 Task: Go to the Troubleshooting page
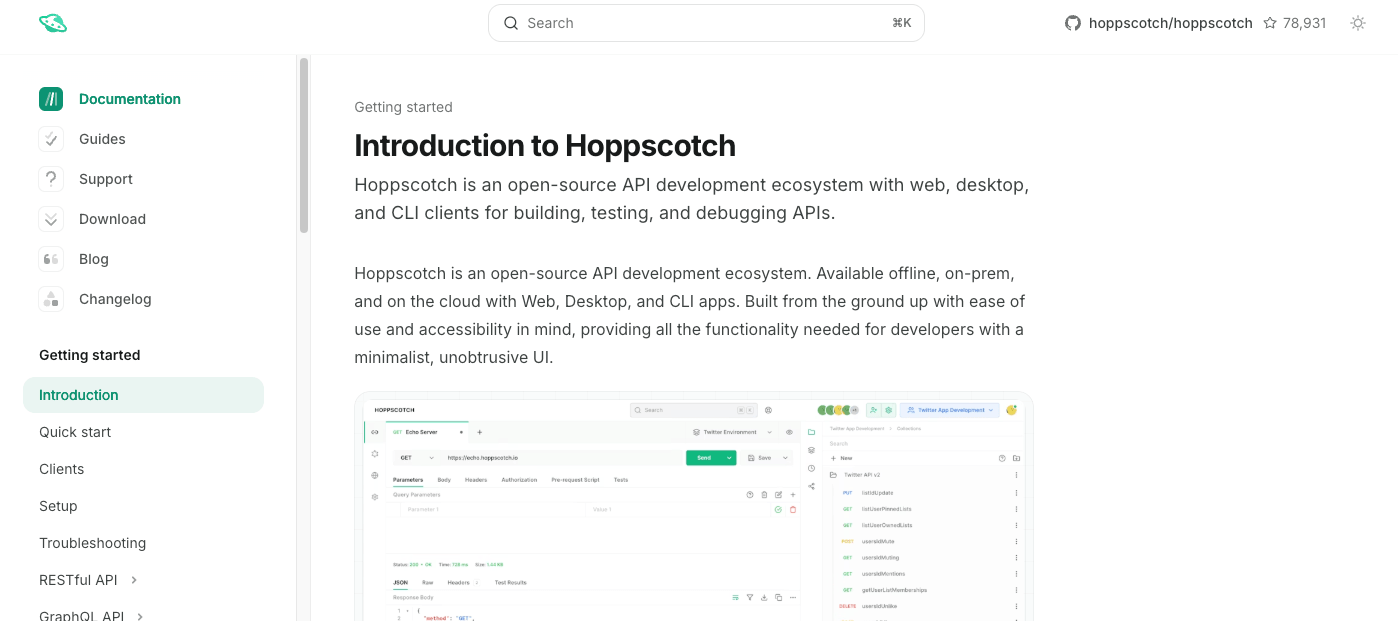92,543
